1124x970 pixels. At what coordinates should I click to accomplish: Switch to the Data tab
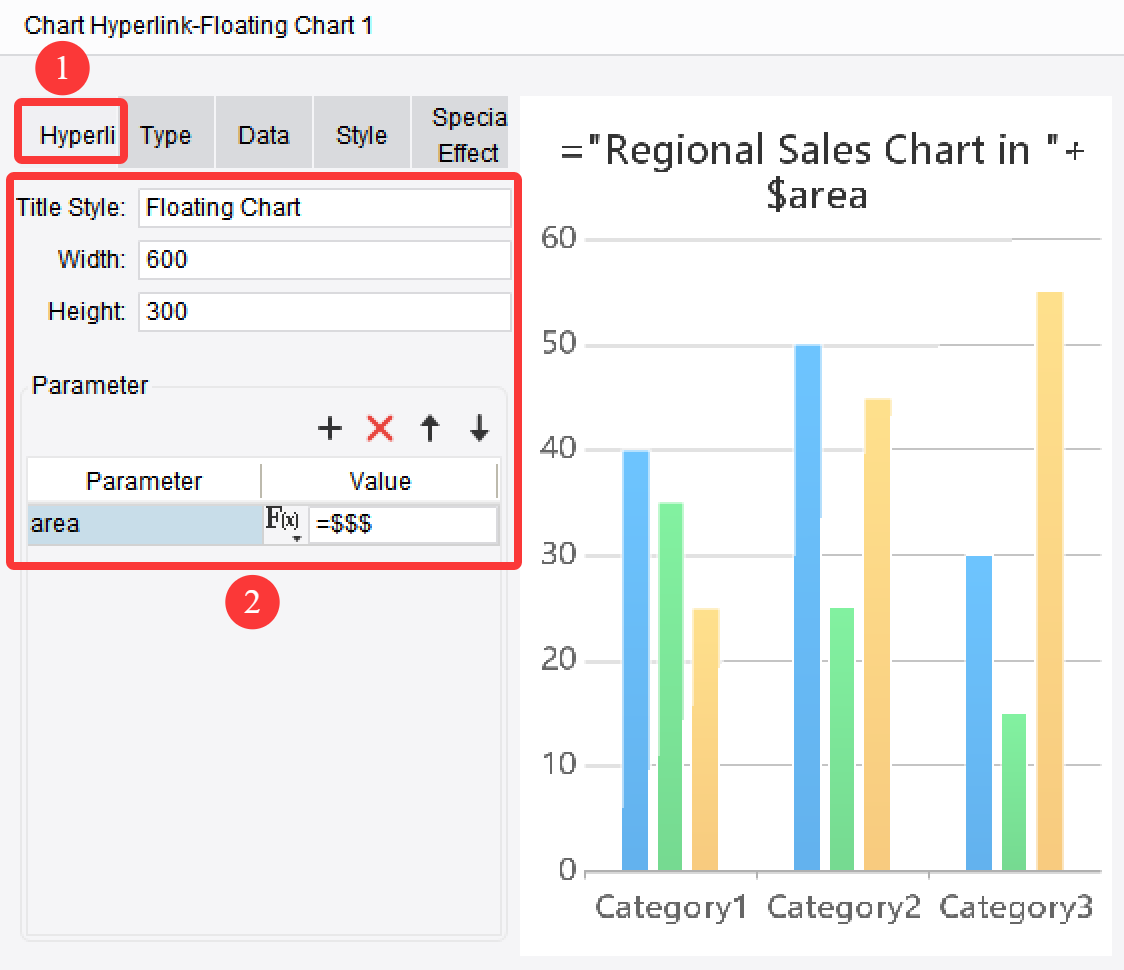pos(263,133)
